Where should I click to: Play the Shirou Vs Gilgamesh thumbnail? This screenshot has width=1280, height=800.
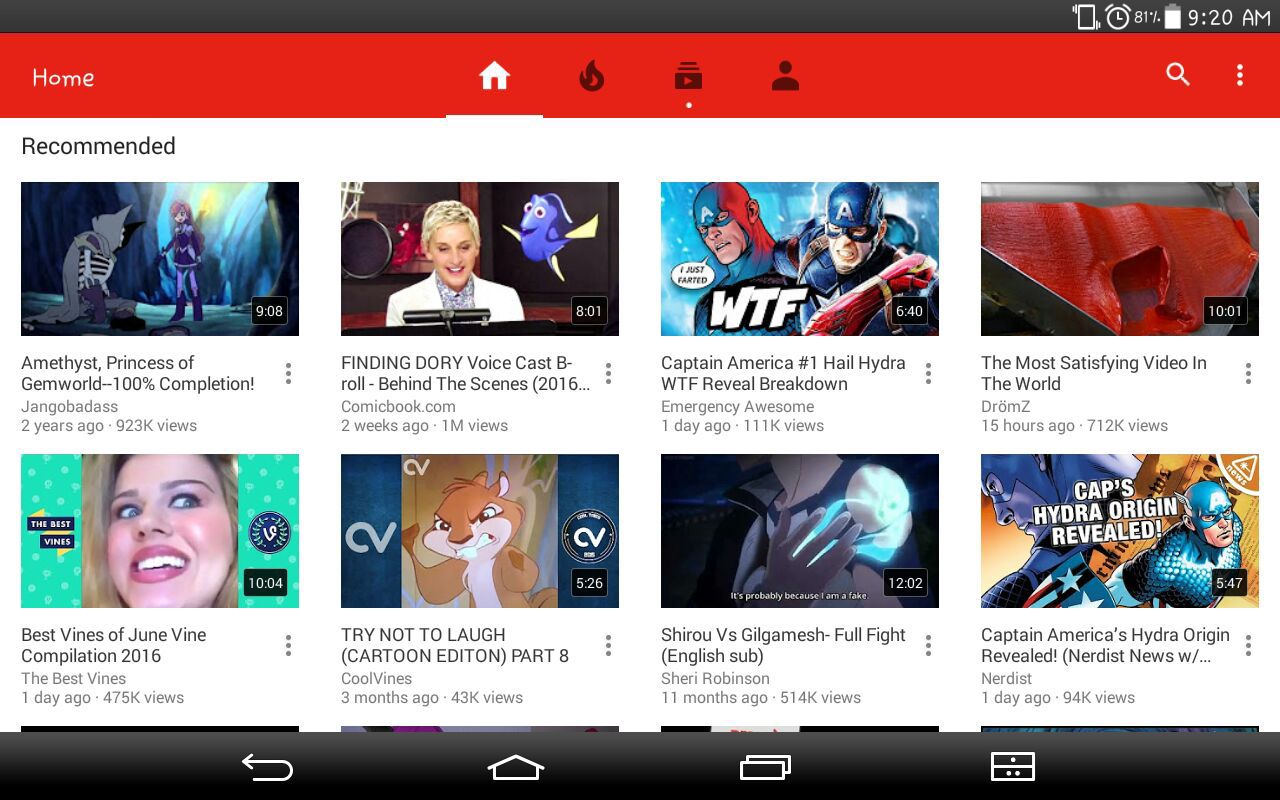[800, 531]
